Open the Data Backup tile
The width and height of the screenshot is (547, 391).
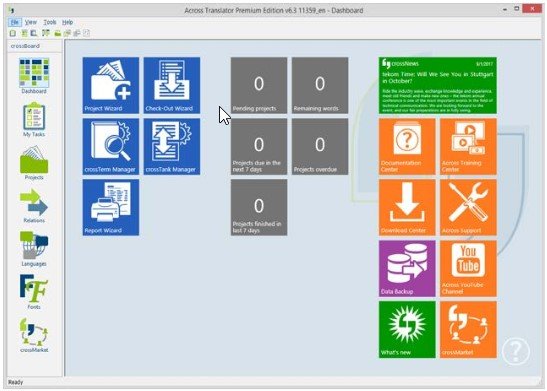[407, 269]
